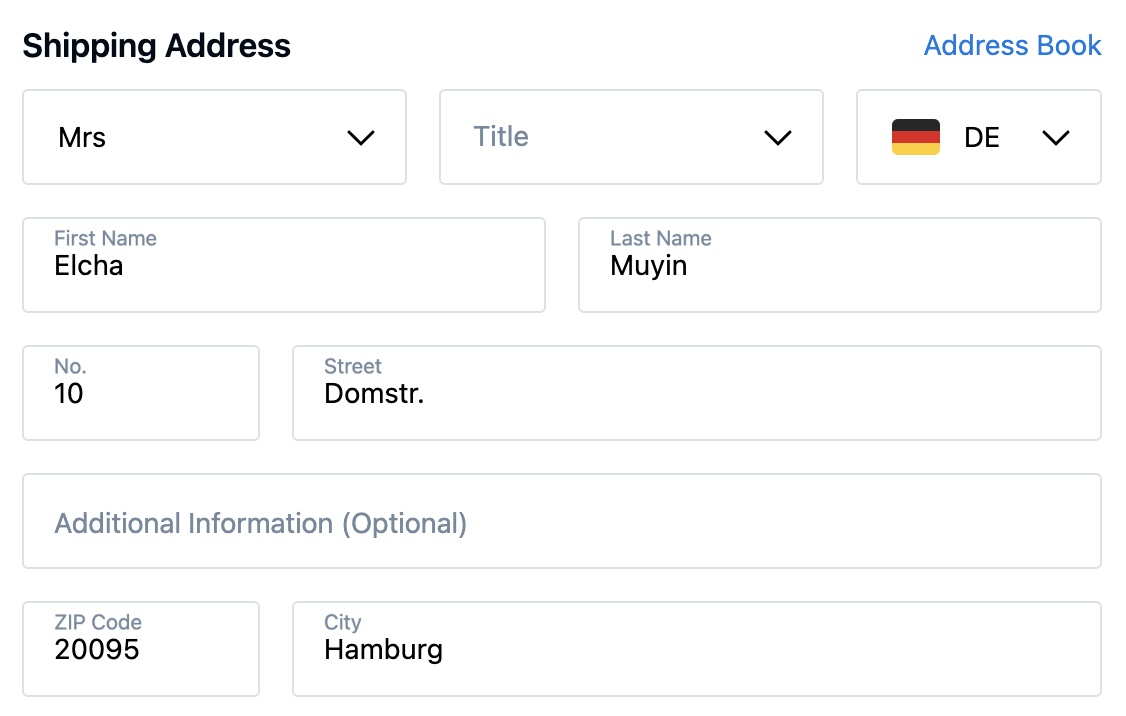Screen dimensions: 1126x716
Task: Click the City field containing Hamburg
Action: point(696,650)
